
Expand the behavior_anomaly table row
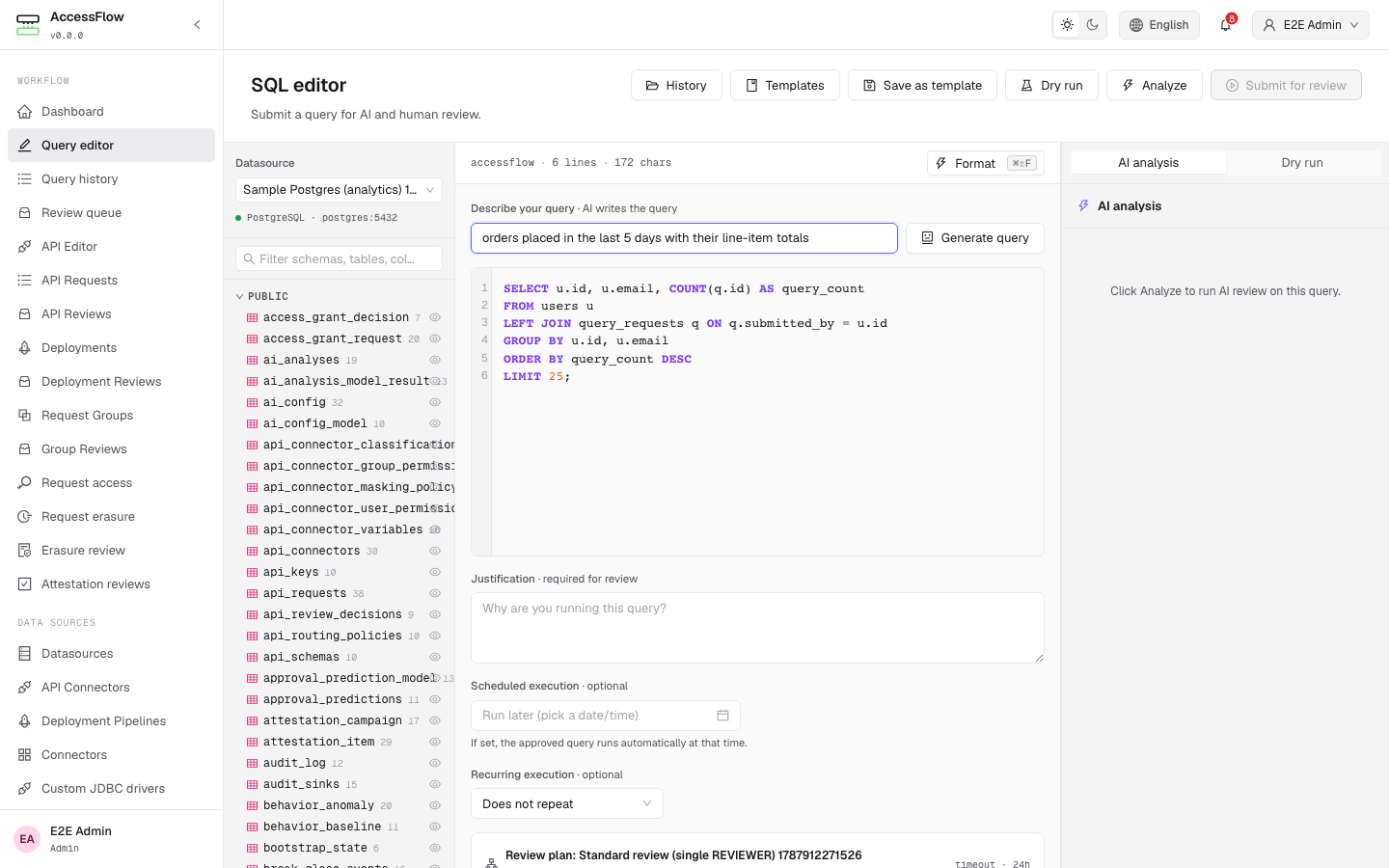point(339,805)
